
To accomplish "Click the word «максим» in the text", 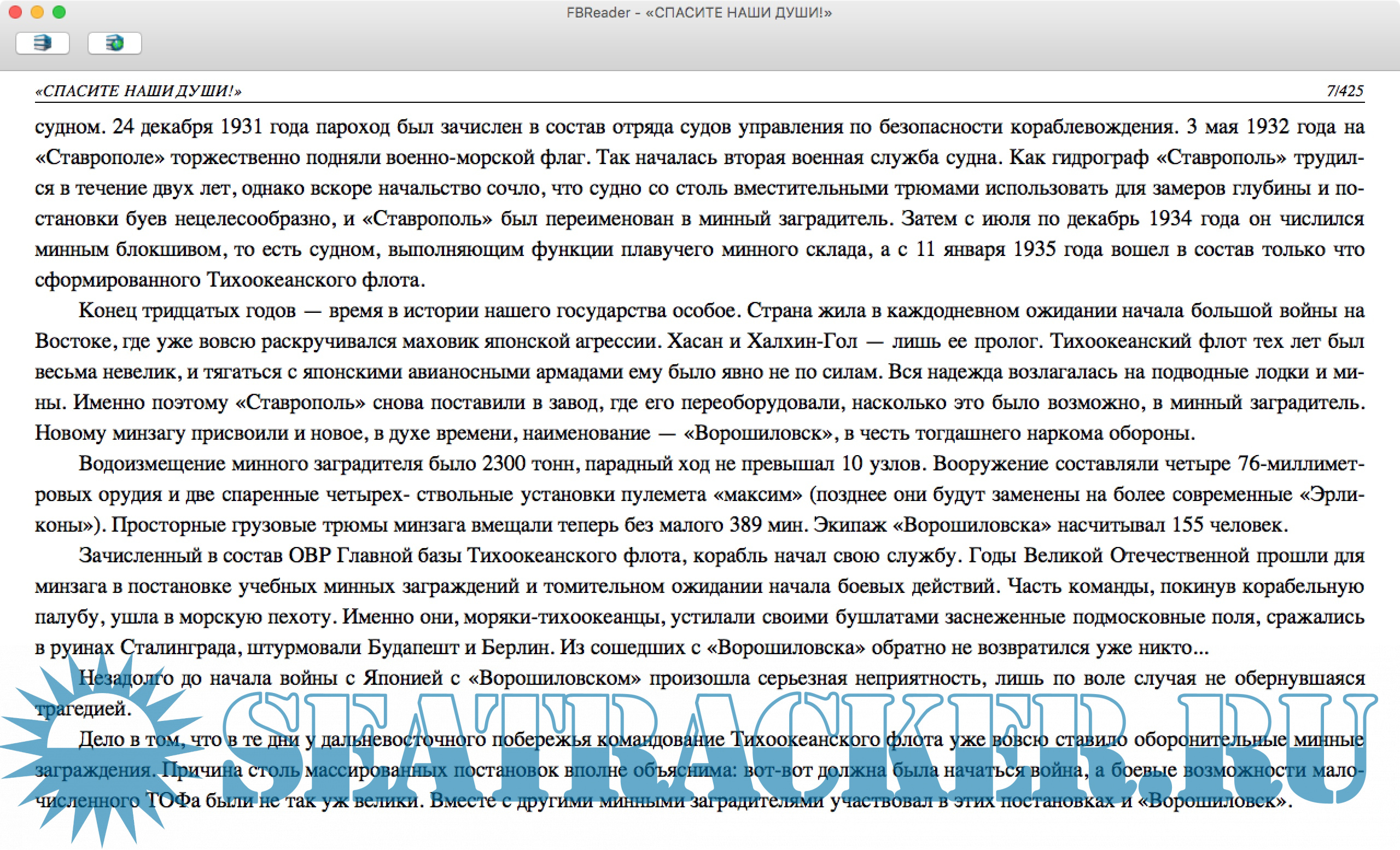I will 757,495.
